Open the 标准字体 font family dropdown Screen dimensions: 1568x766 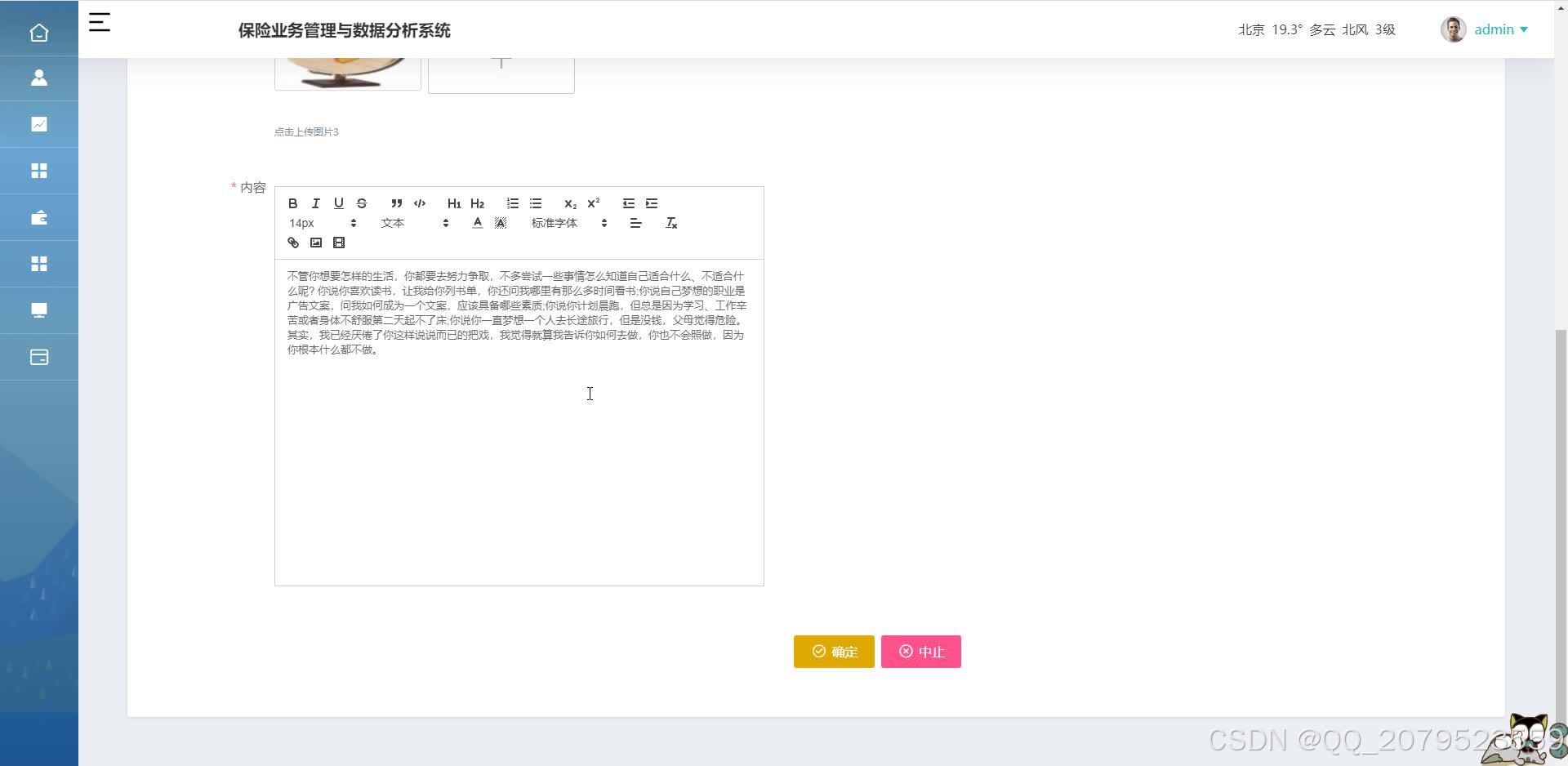click(563, 222)
